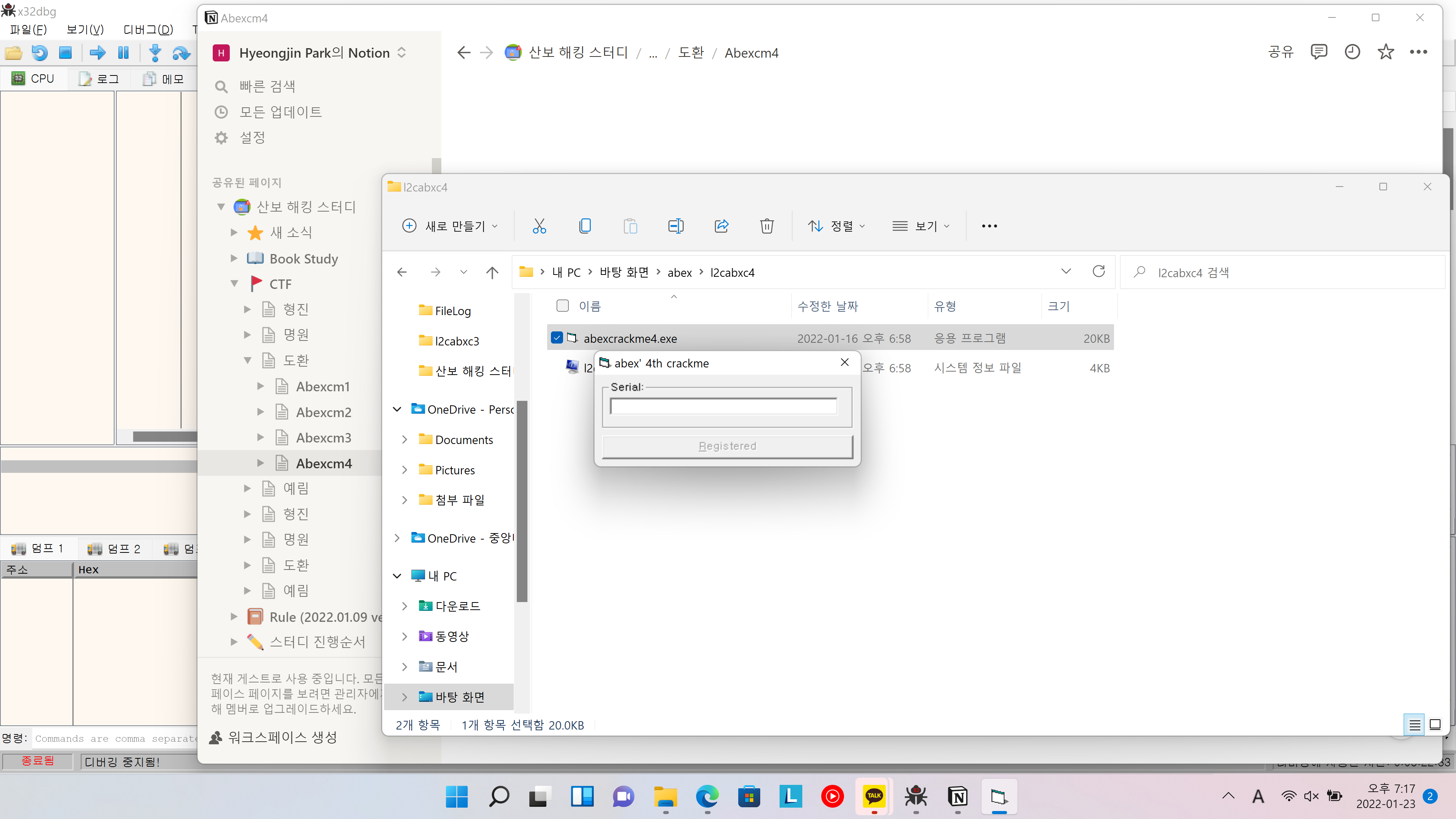1456x819 pixels.
Task: Expand Book Study in Notion sidebar
Action: (235, 258)
